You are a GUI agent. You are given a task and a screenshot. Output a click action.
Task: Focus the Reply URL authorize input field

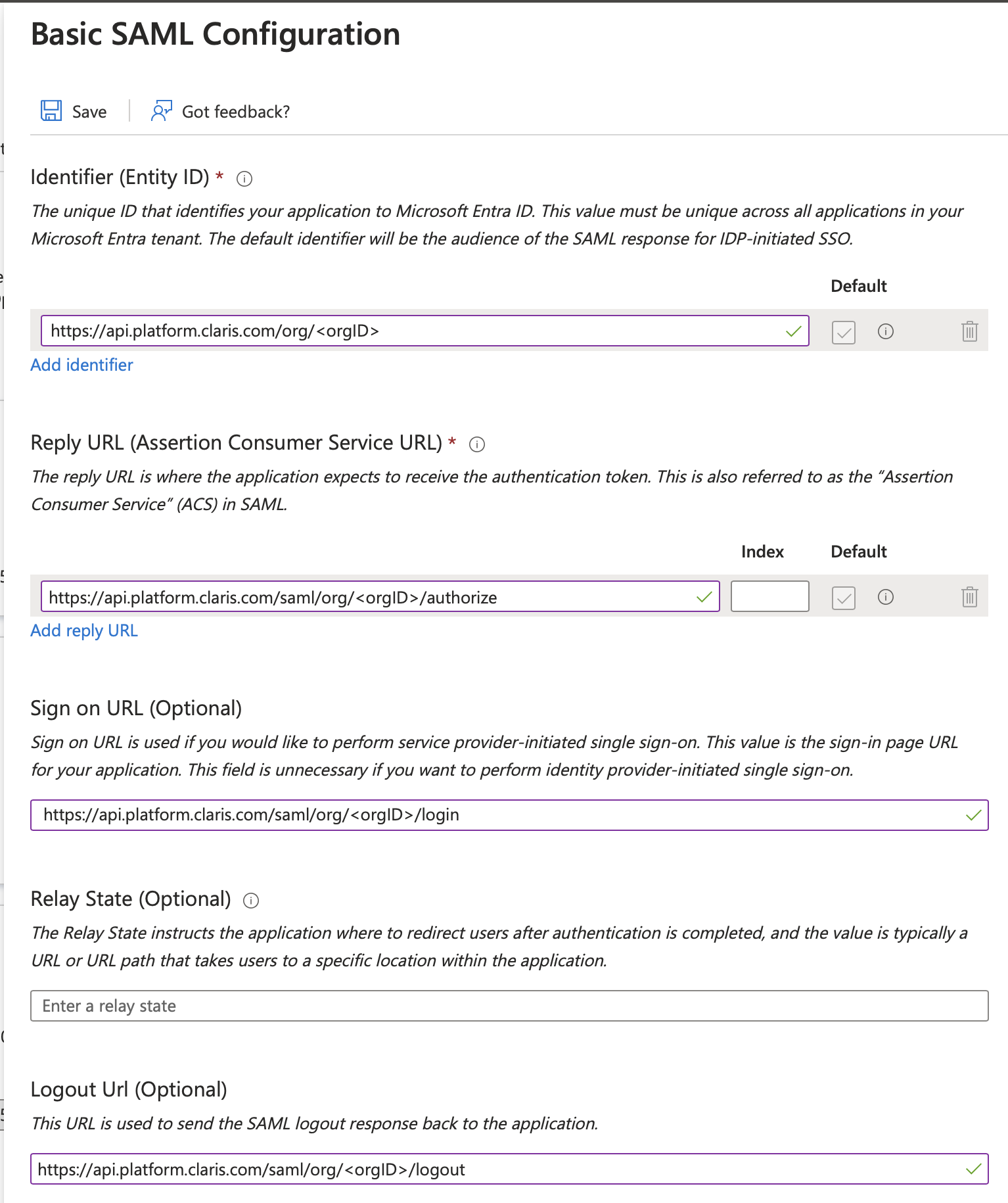[x=368, y=597]
